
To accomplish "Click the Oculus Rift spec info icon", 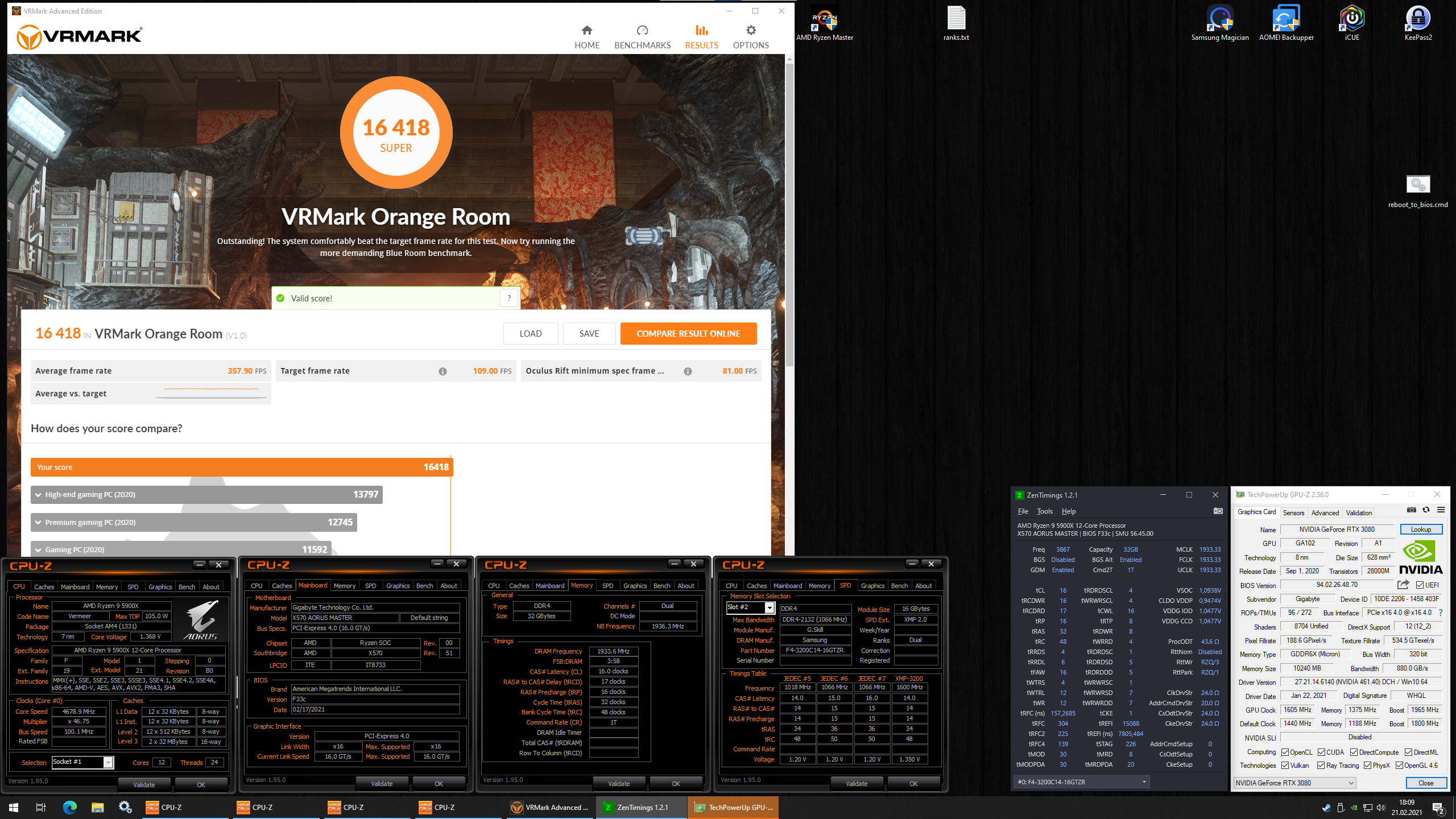I will (688, 371).
